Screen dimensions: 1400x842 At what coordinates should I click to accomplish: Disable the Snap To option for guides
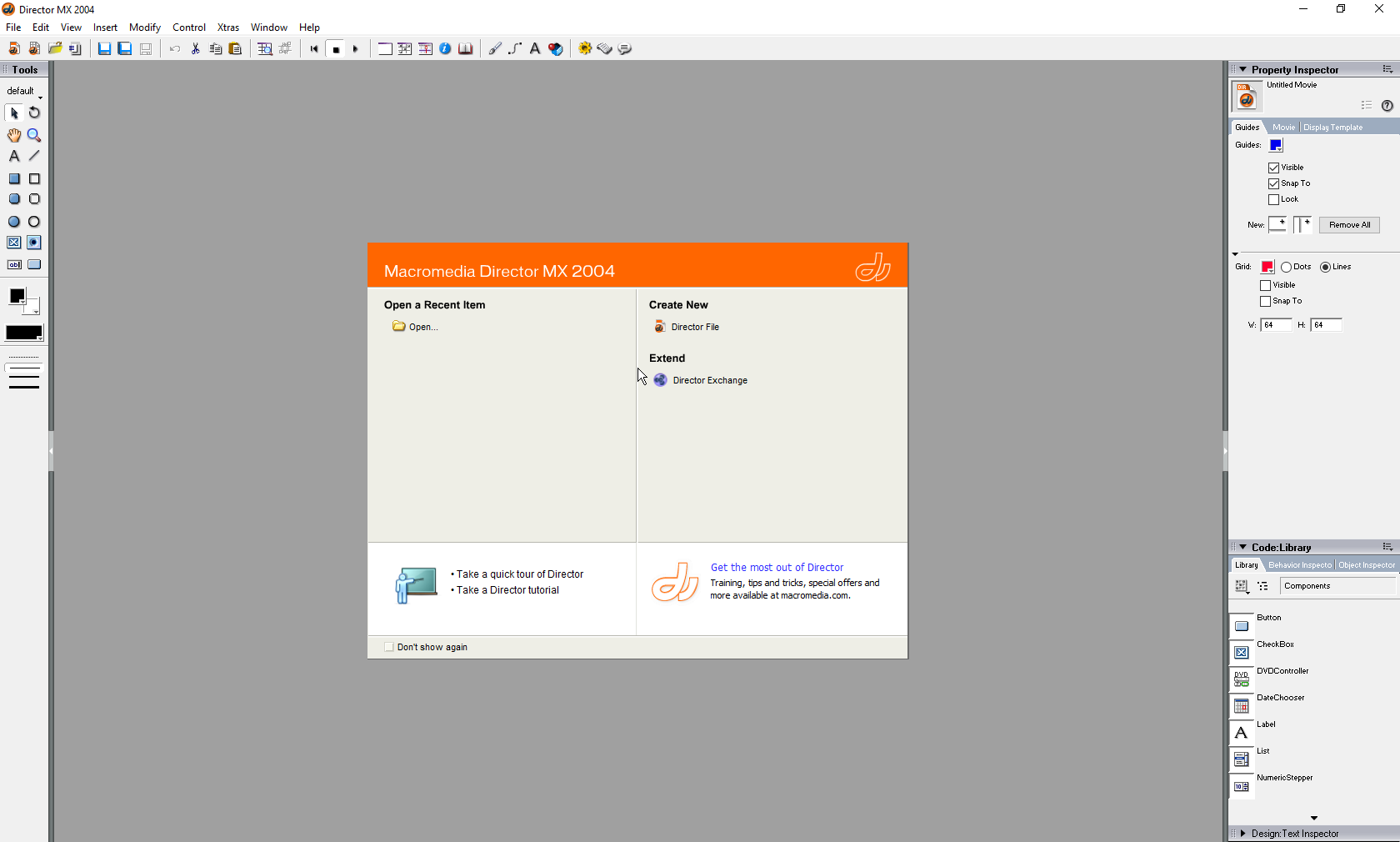[1274, 183]
